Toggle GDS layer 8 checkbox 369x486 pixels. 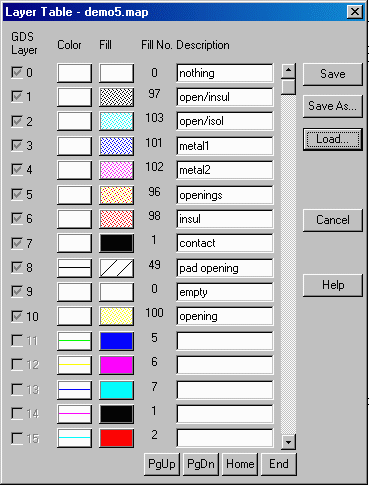coord(17,267)
